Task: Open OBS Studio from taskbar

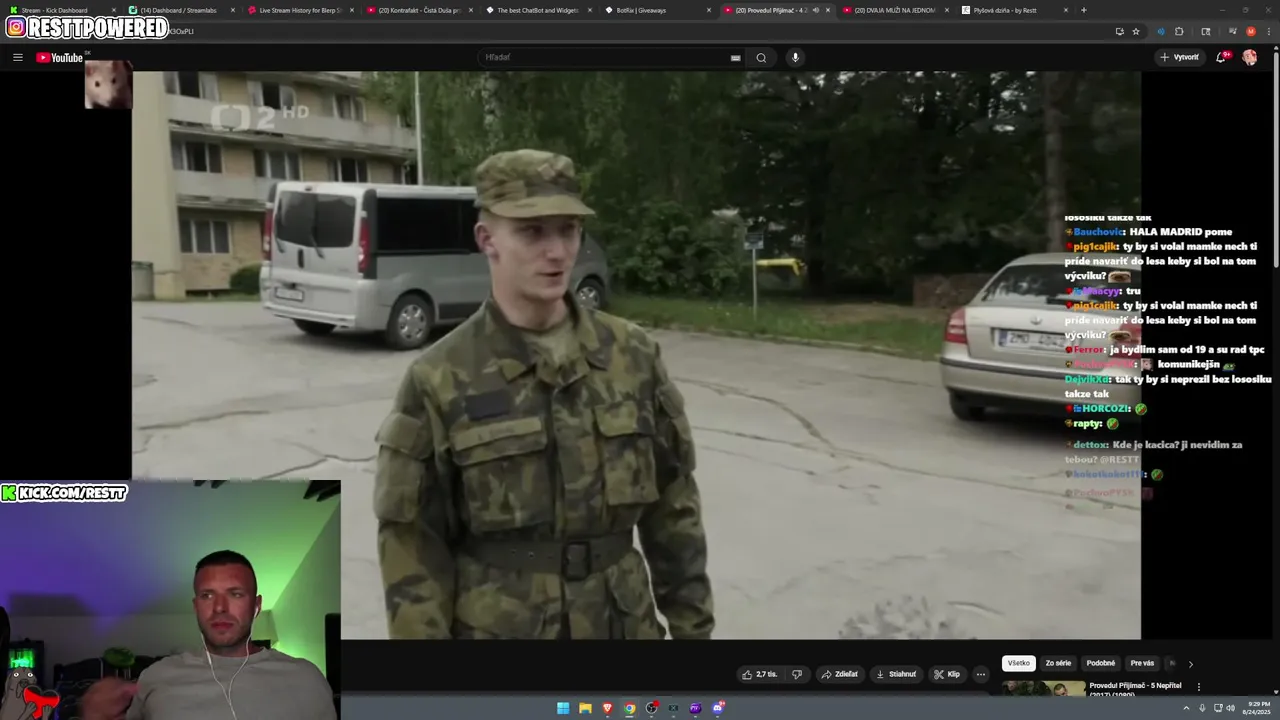Action: 651,708
